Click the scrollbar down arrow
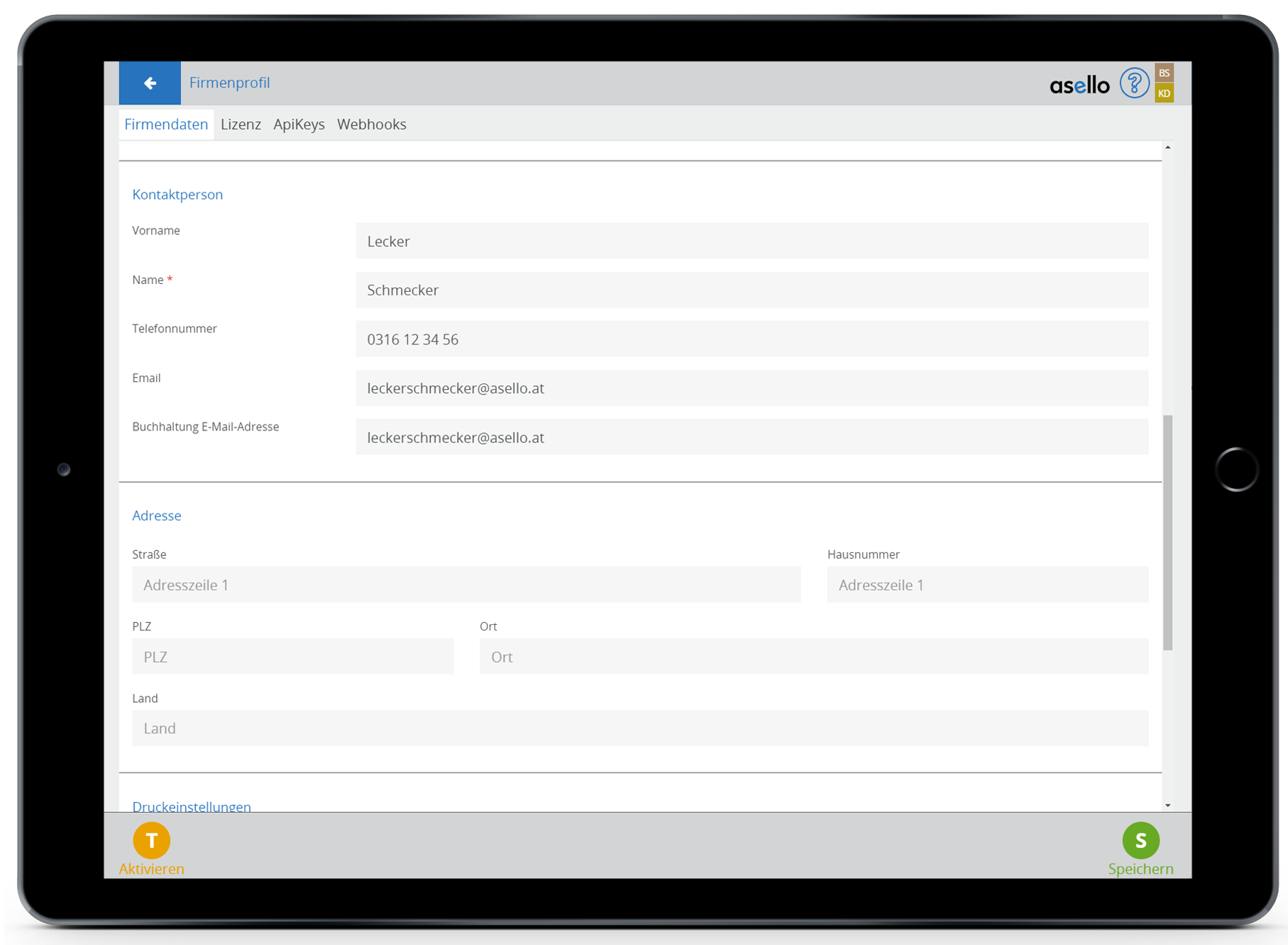Screen dimensions: 1288x945 (1167, 805)
